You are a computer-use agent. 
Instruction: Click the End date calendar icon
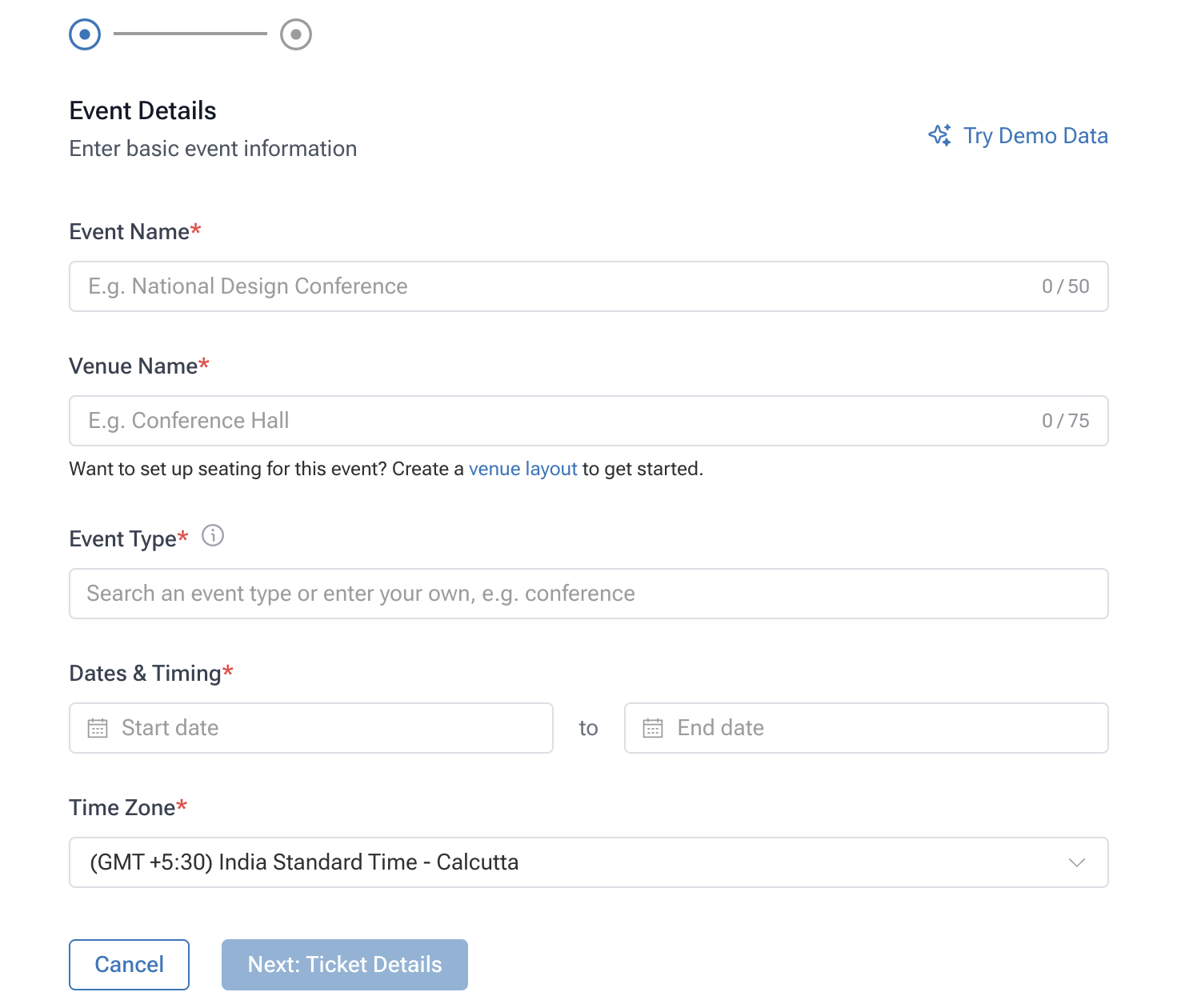pos(653,728)
